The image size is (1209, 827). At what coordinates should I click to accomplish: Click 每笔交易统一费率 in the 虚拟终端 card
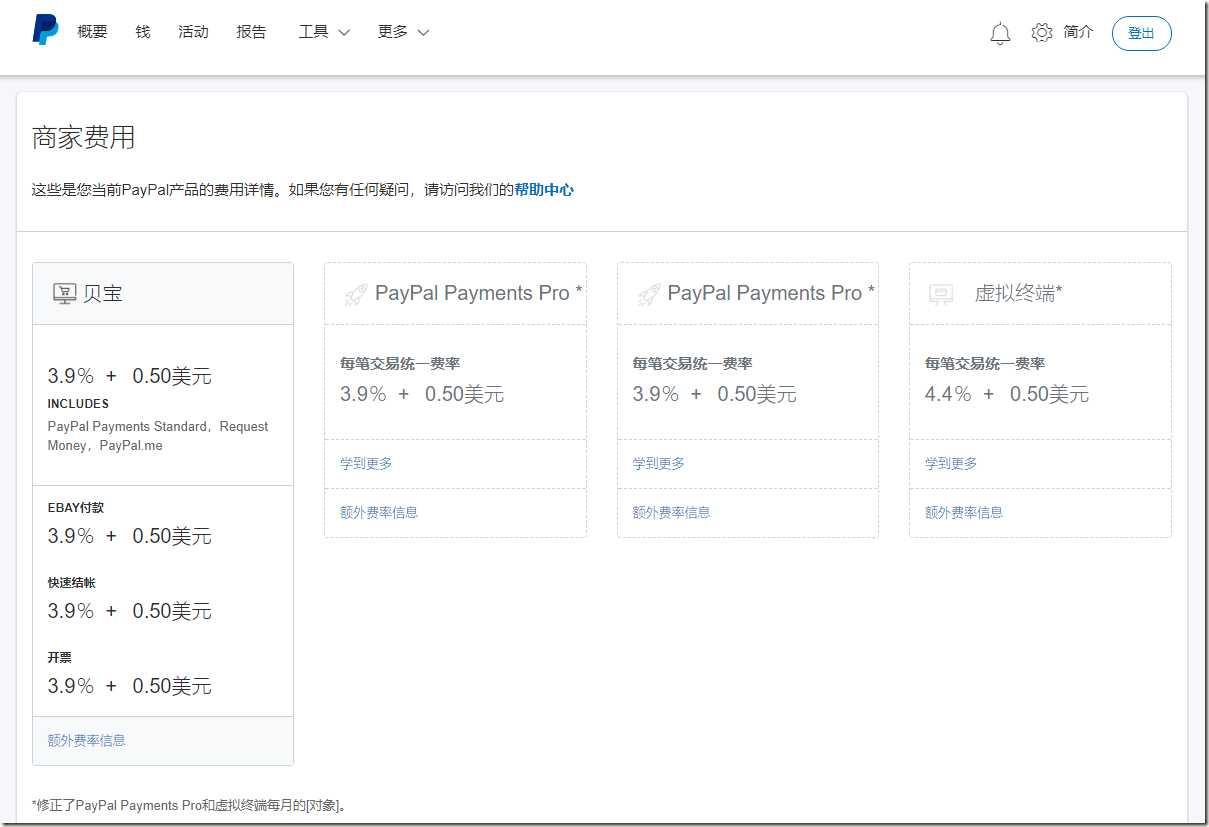(x=985, y=364)
